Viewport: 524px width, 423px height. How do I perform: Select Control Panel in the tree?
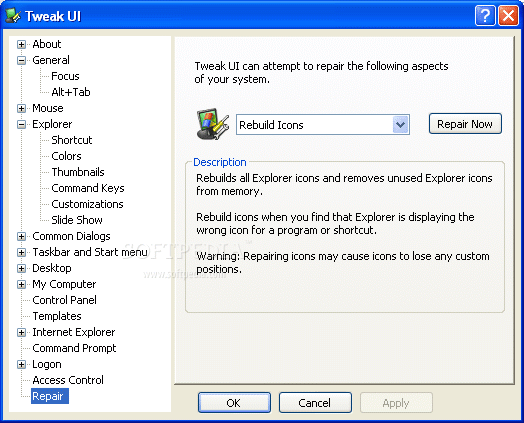[x=64, y=300]
